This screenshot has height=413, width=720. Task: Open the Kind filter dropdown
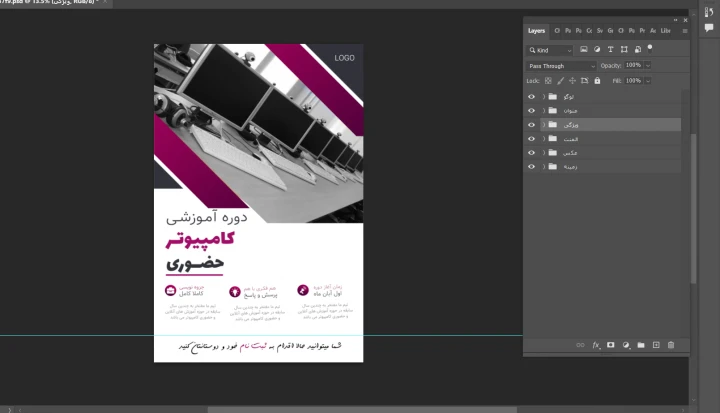tap(550, 49)
